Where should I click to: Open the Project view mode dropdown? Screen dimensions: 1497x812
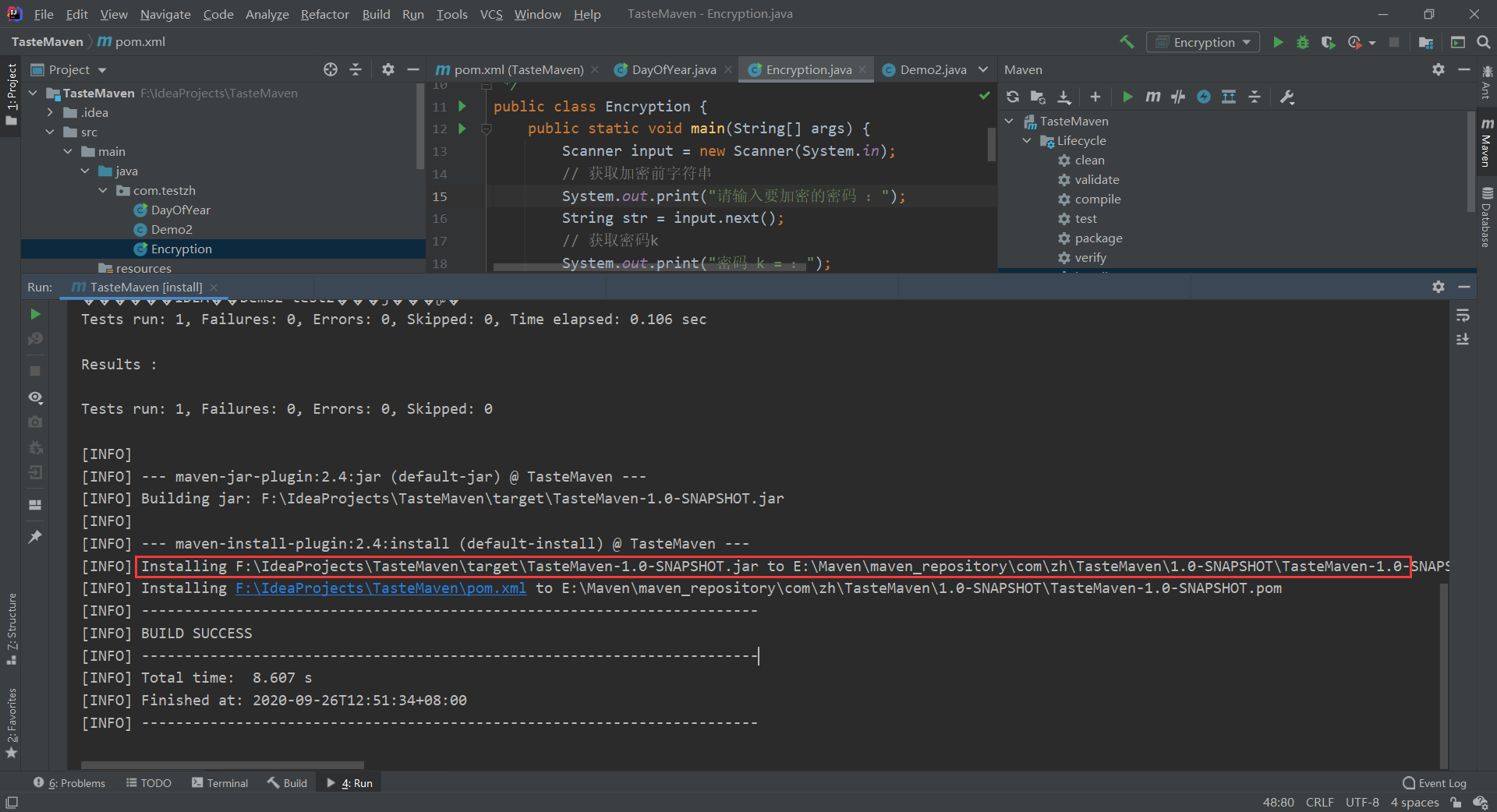coord(69,69)
